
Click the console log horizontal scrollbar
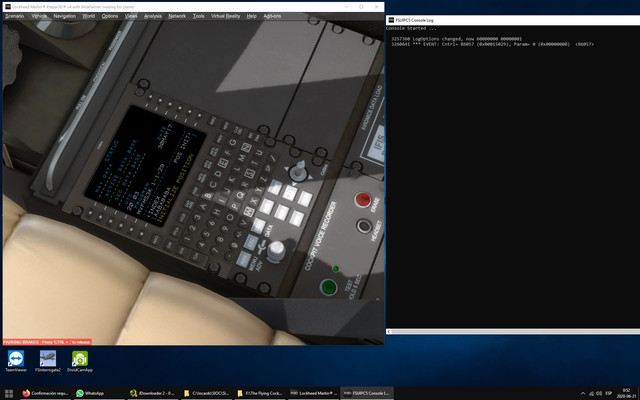click(x=515, y=331)
